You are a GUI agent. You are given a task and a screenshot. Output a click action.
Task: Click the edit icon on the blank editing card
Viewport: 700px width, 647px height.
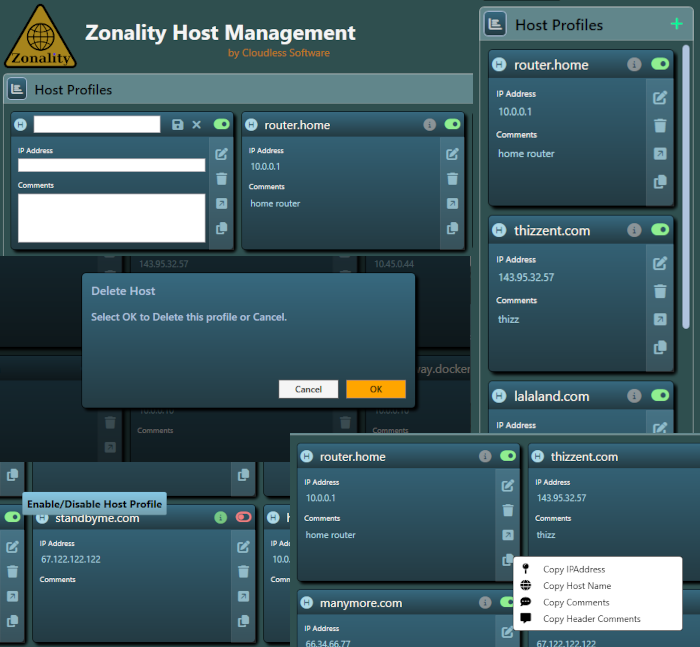pyautogui.click(x=221, y=154)
